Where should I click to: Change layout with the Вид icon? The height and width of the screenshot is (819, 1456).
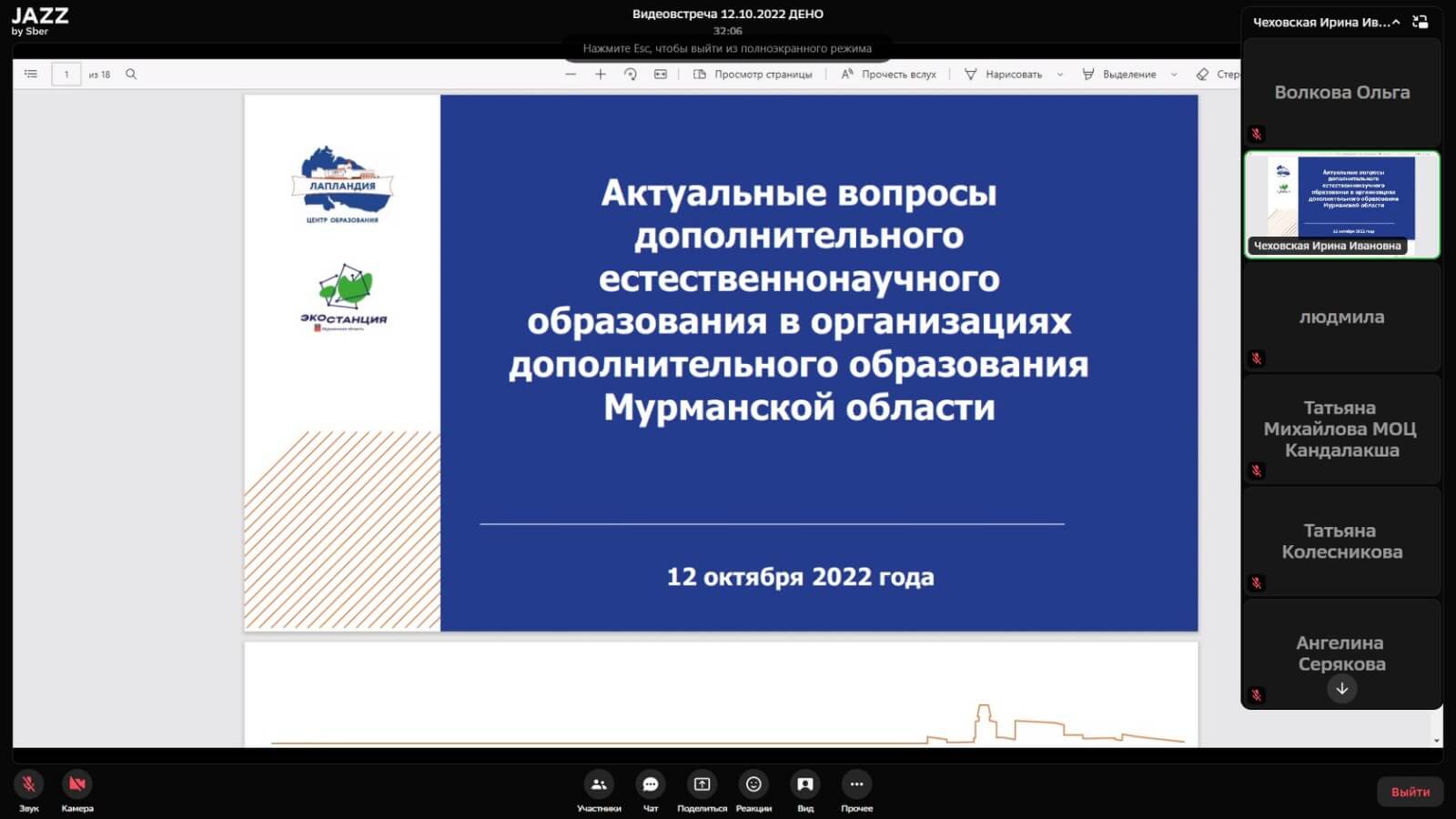805,784
